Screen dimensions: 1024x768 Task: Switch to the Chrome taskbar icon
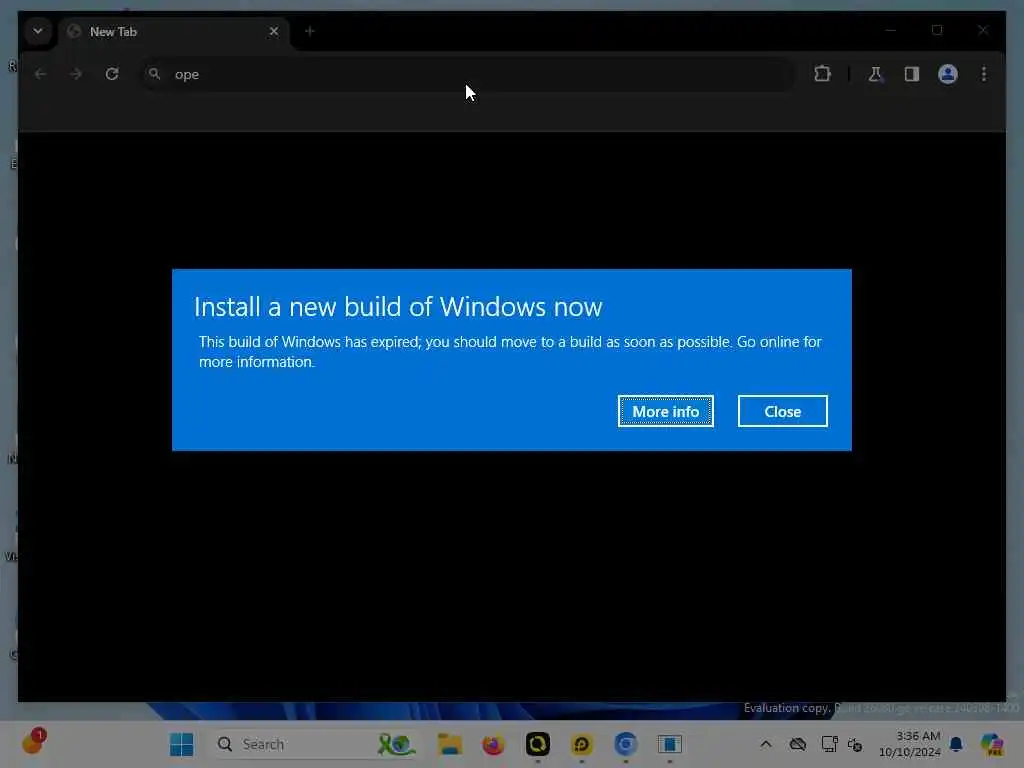[625, 744]
